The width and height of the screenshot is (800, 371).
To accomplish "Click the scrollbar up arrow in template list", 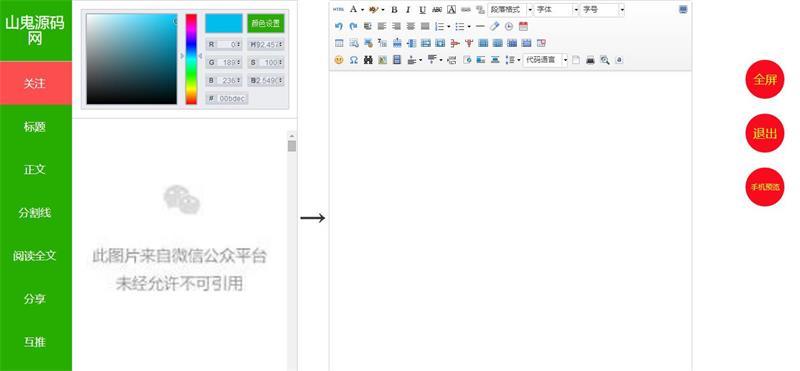I will pyautogui.click(x=292, y=136).
